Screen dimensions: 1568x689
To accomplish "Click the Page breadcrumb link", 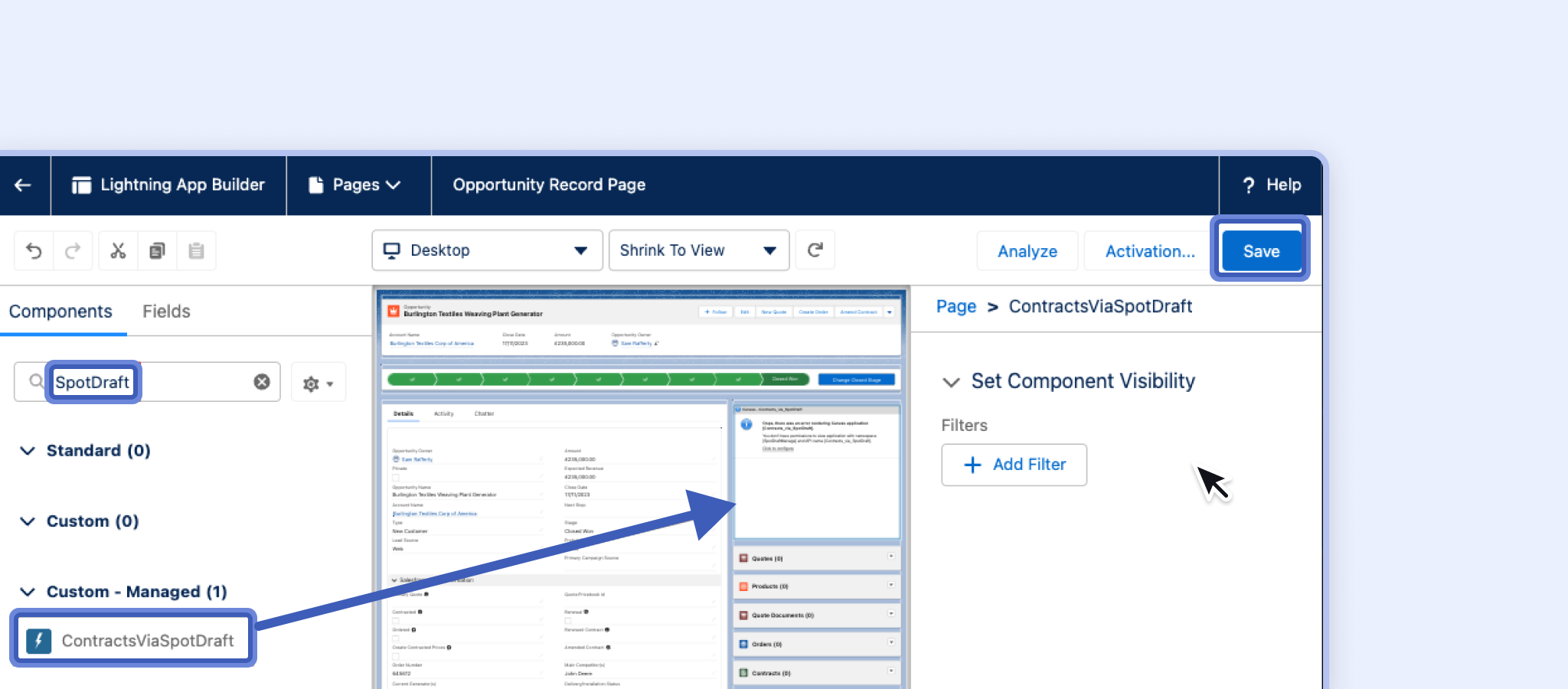I will pos(956,306).
